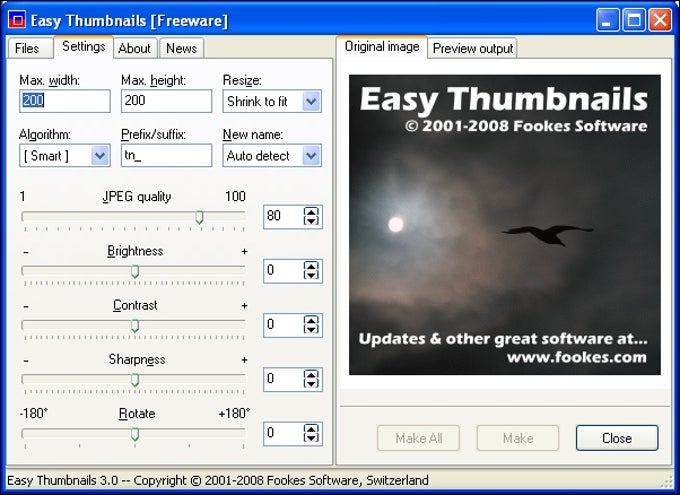680x495 pixels.
Task: Decrease JPEG quality with the down spinner arrow
Action: [x=311, y=221]
